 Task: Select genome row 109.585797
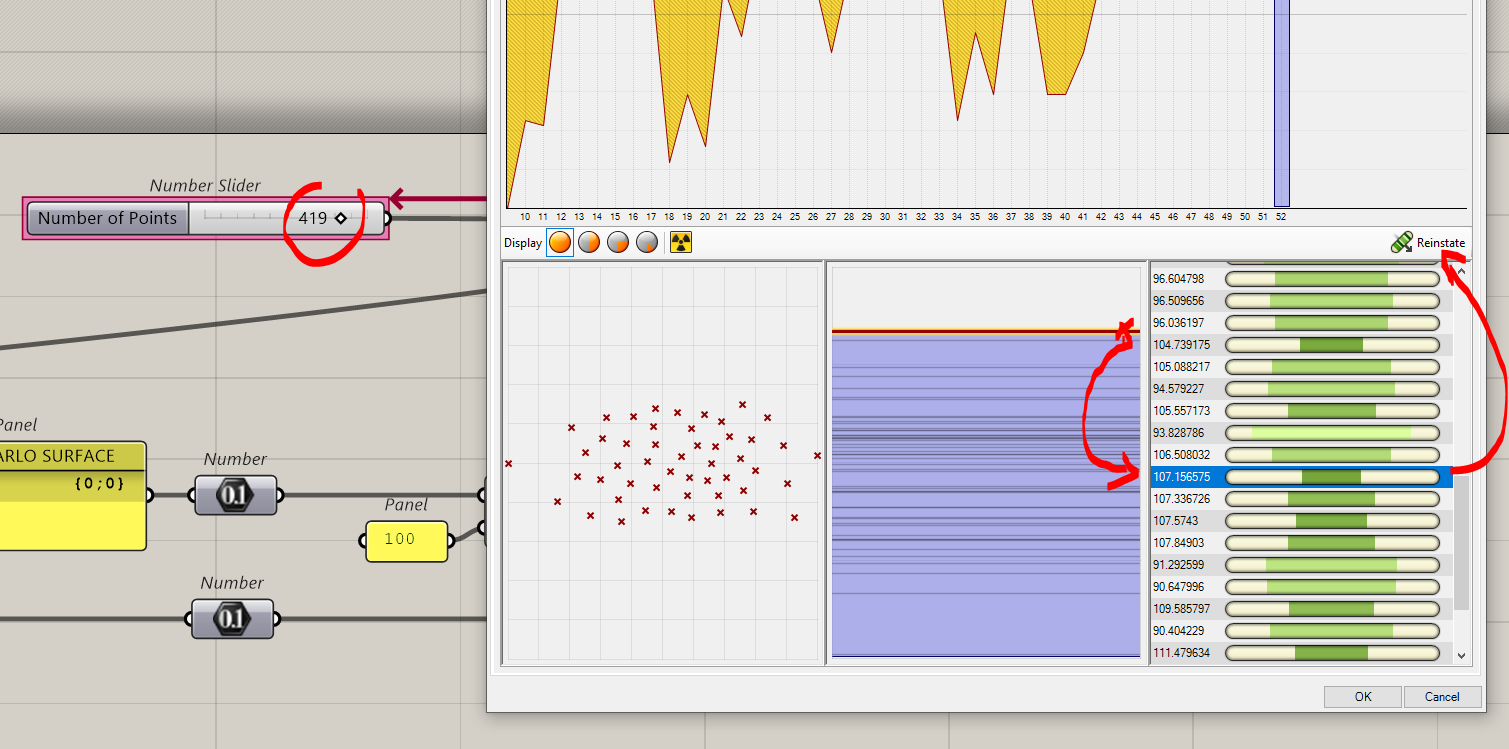(1301, 609)
